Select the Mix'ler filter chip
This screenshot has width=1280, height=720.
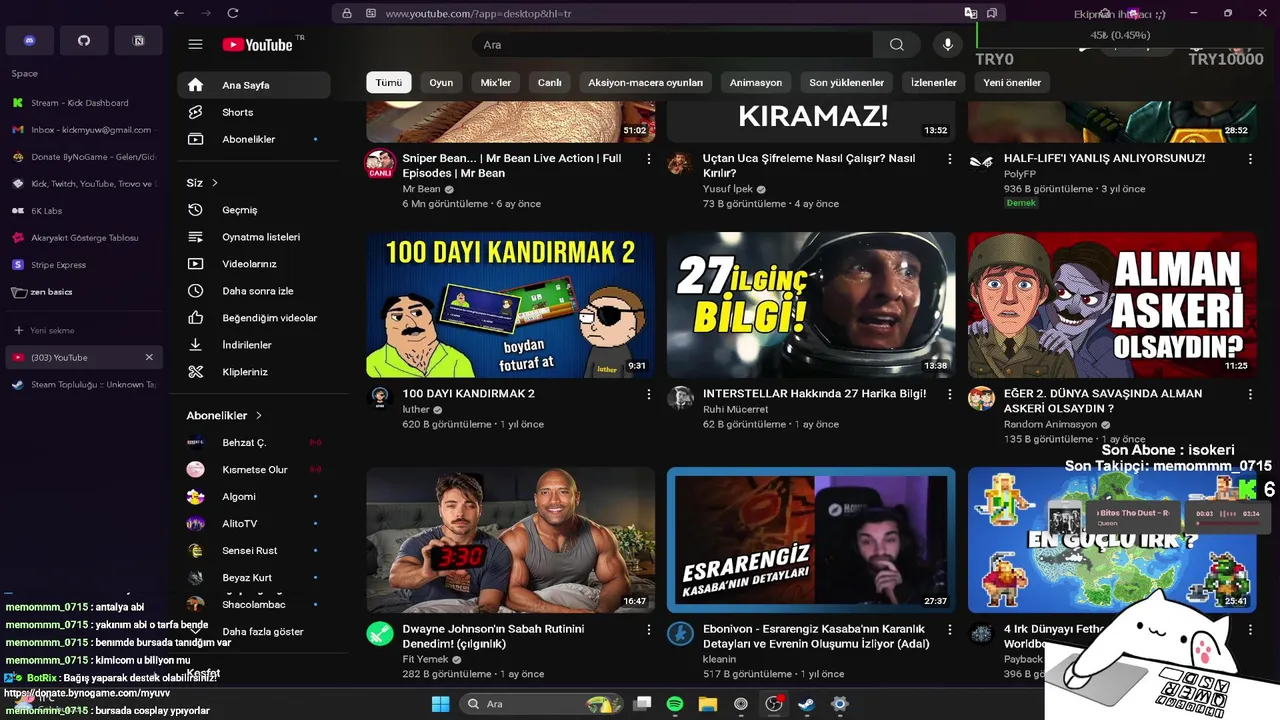[x=496, y=83]
